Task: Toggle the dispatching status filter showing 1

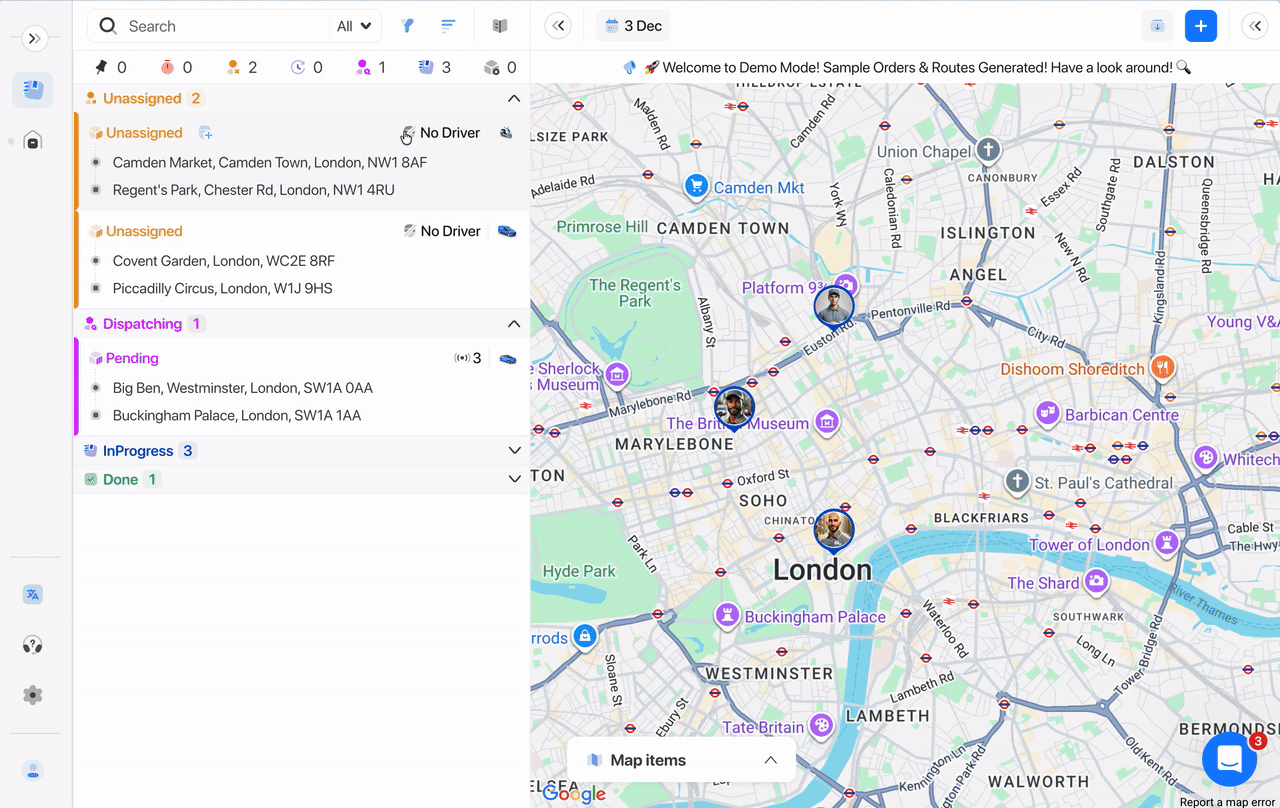Action: coord(370,68)
